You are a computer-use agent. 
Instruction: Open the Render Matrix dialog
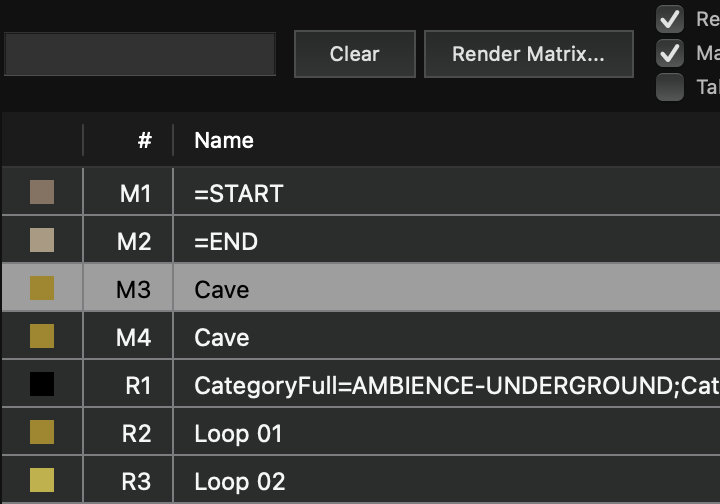coord(528,54)
